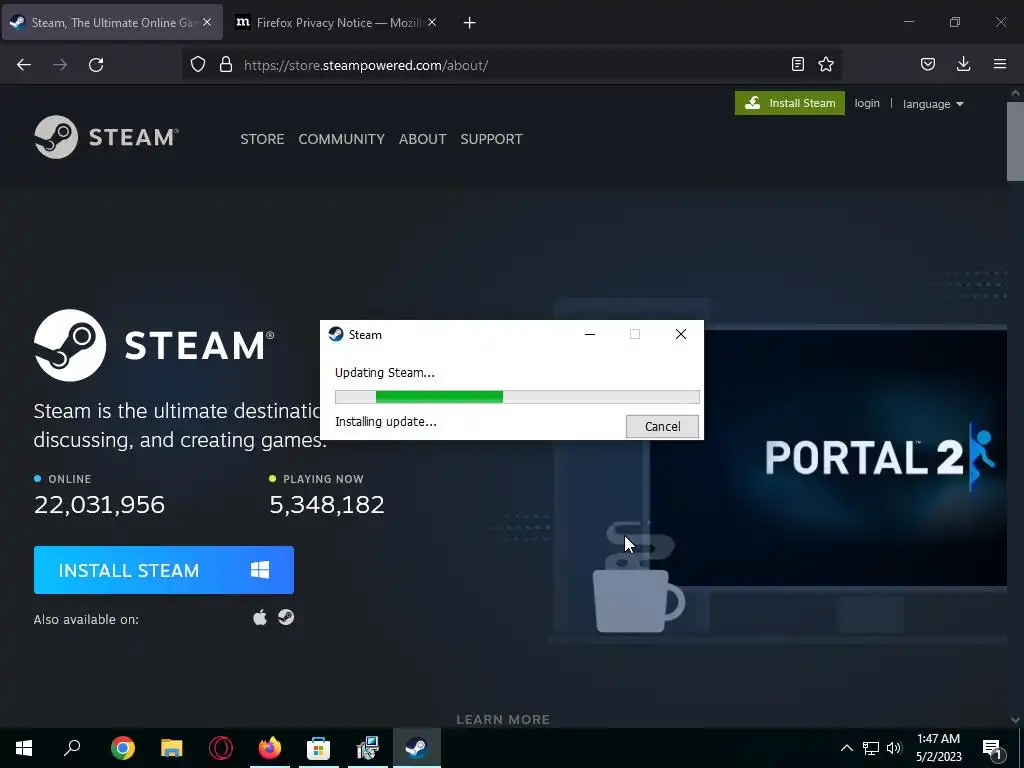The height and width of the screenshot is (768, 1024).
Task: Open the notification center icon
Action: point(993,749)
